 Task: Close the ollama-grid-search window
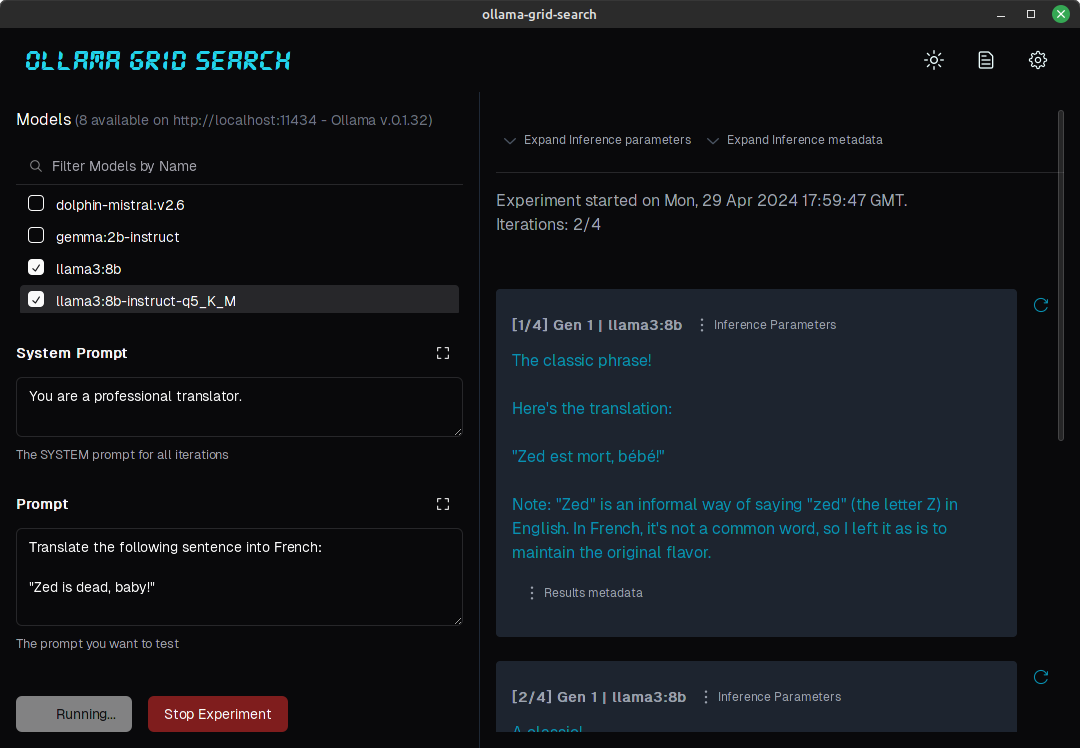1061,14
